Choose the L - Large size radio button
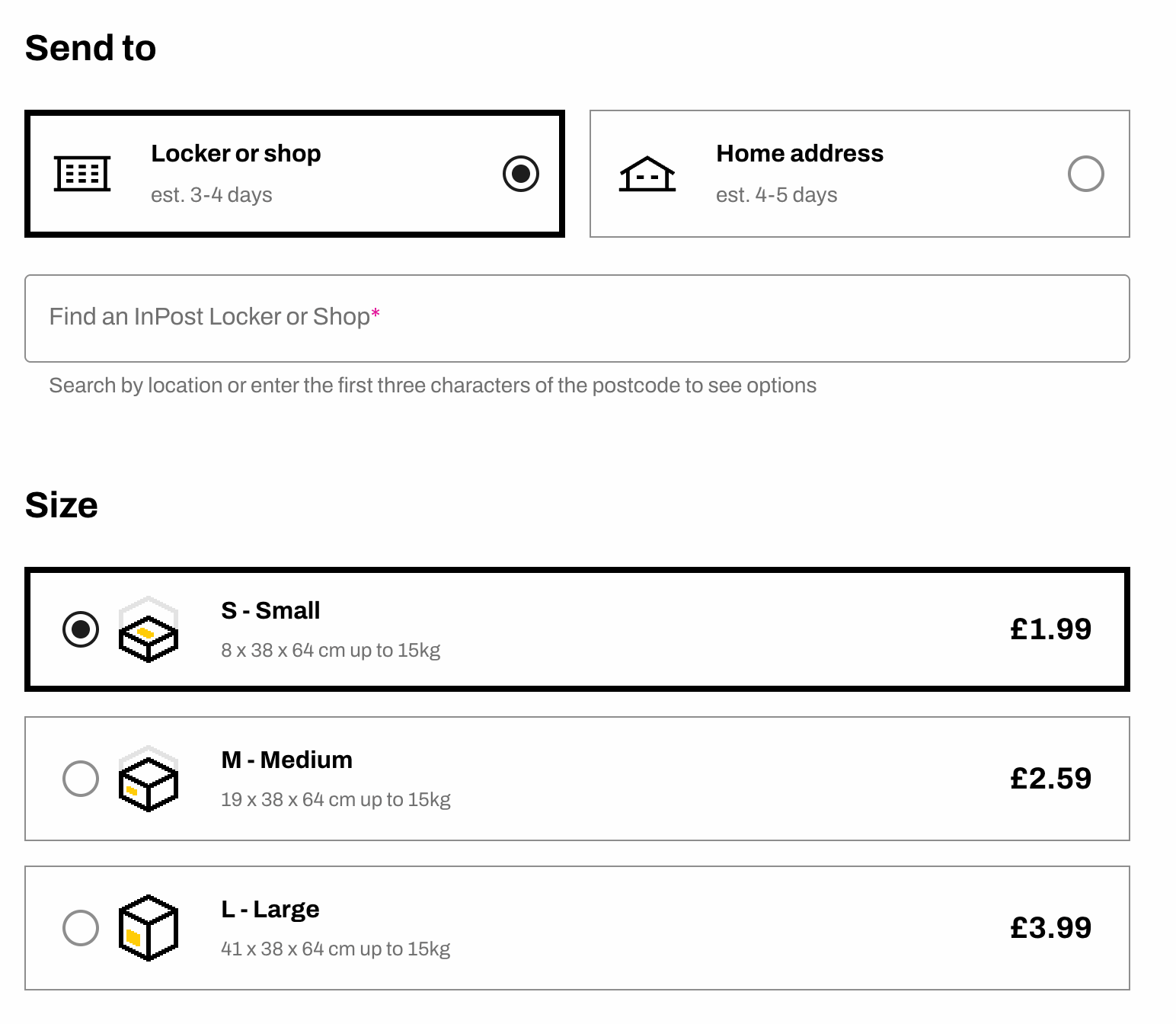Screen dimensions: 1176x1024 [x=81, y=928]
